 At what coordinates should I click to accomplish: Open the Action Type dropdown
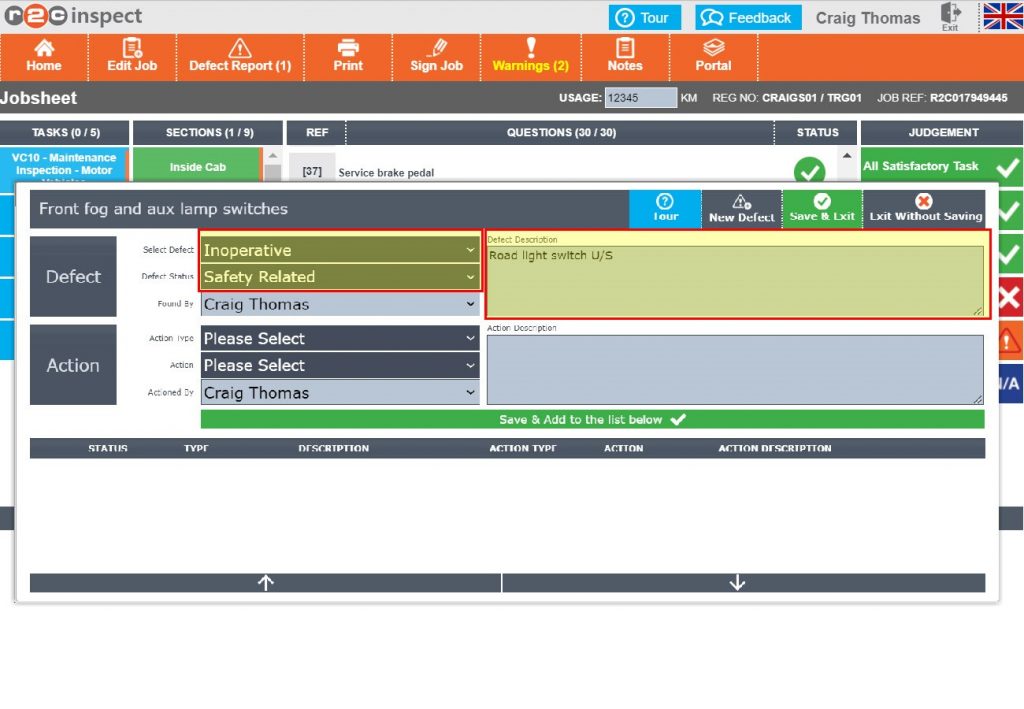(x=340, y=338)
